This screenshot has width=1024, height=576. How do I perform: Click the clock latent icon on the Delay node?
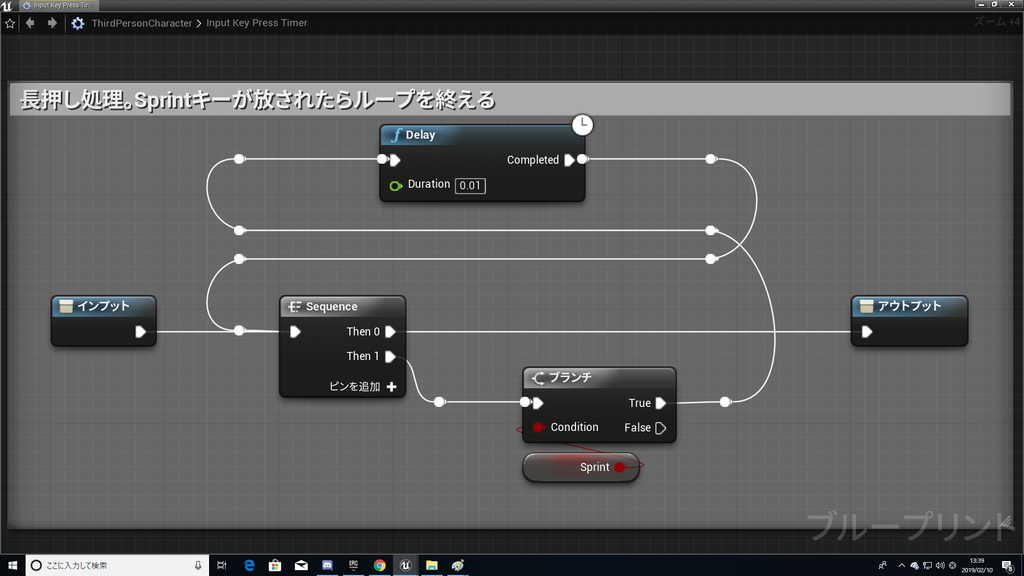point(582,125)
